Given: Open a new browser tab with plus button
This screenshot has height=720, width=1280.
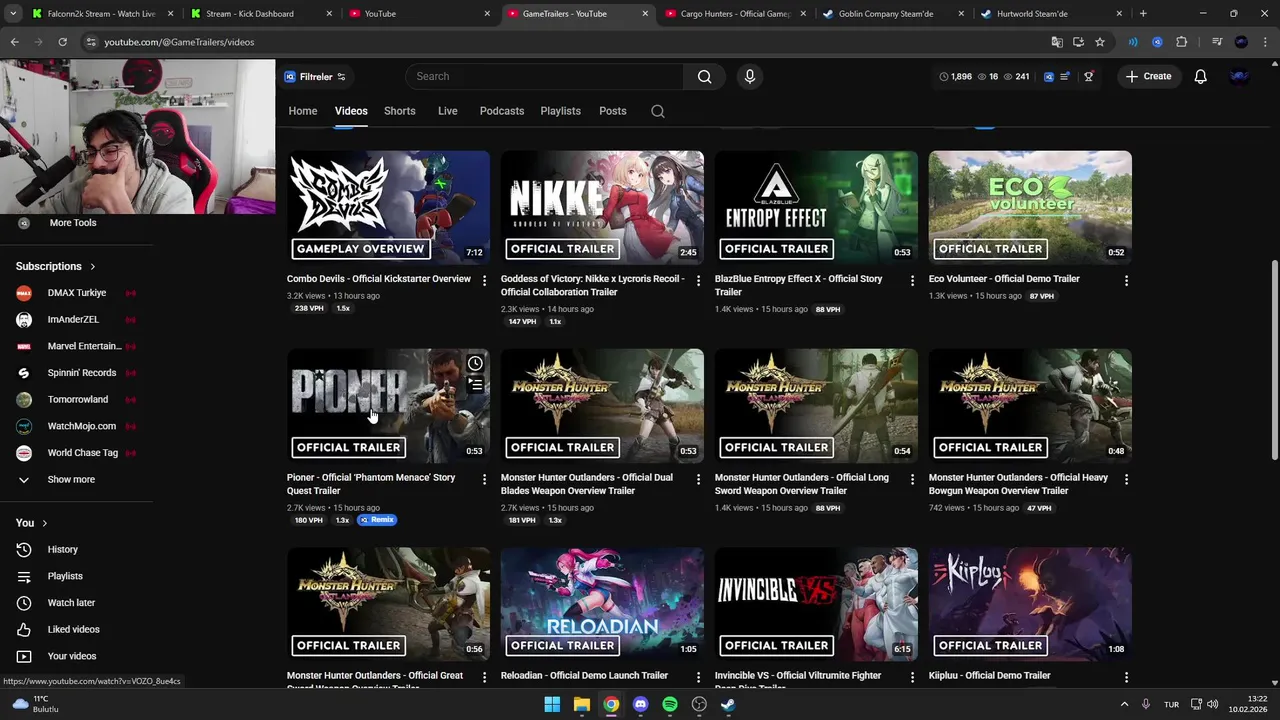Looking at the screenshot, I should [x=1143, y=14].
